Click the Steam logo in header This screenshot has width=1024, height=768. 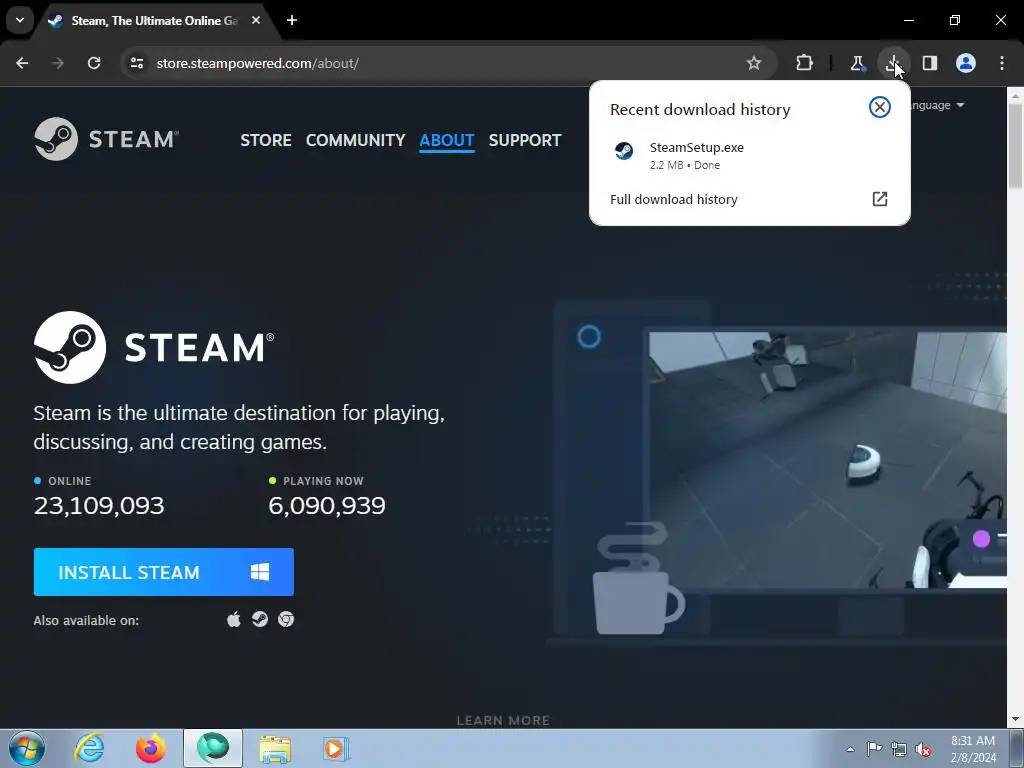coord(106,139)
